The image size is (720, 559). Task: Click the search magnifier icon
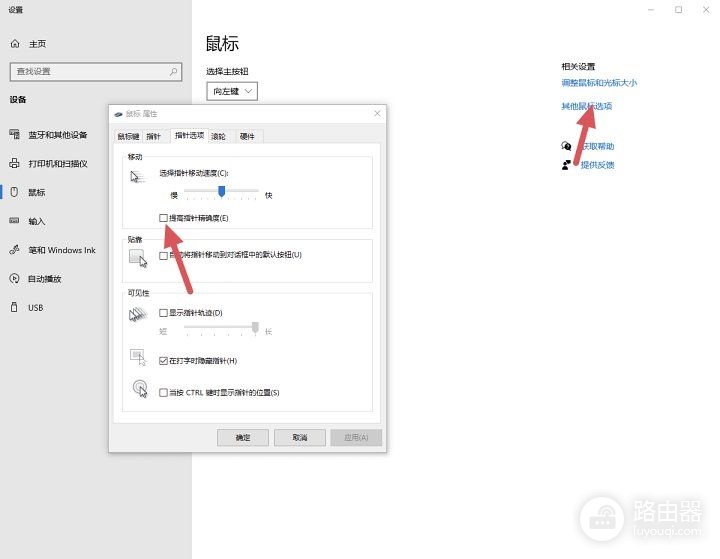pos(173,72)
